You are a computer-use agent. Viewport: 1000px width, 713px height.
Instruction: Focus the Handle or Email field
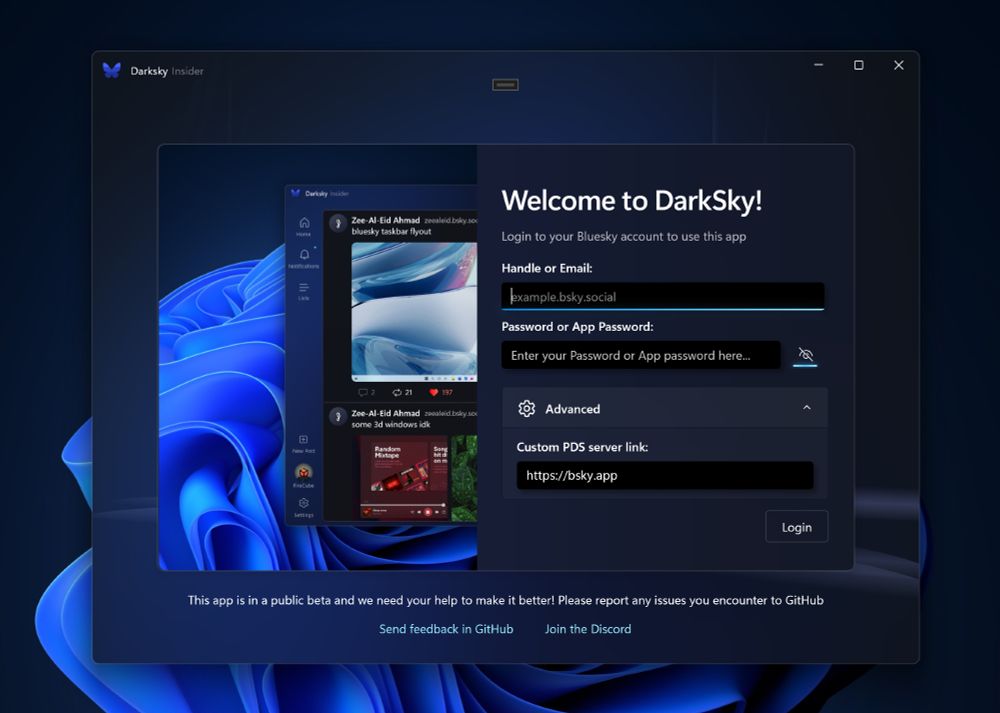pyautogui.click(x=663, y=297)
